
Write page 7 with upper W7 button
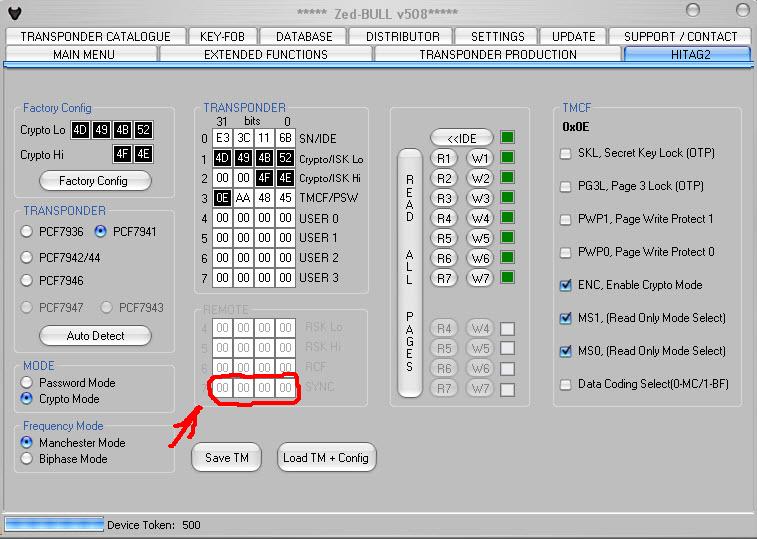(480, 278)
